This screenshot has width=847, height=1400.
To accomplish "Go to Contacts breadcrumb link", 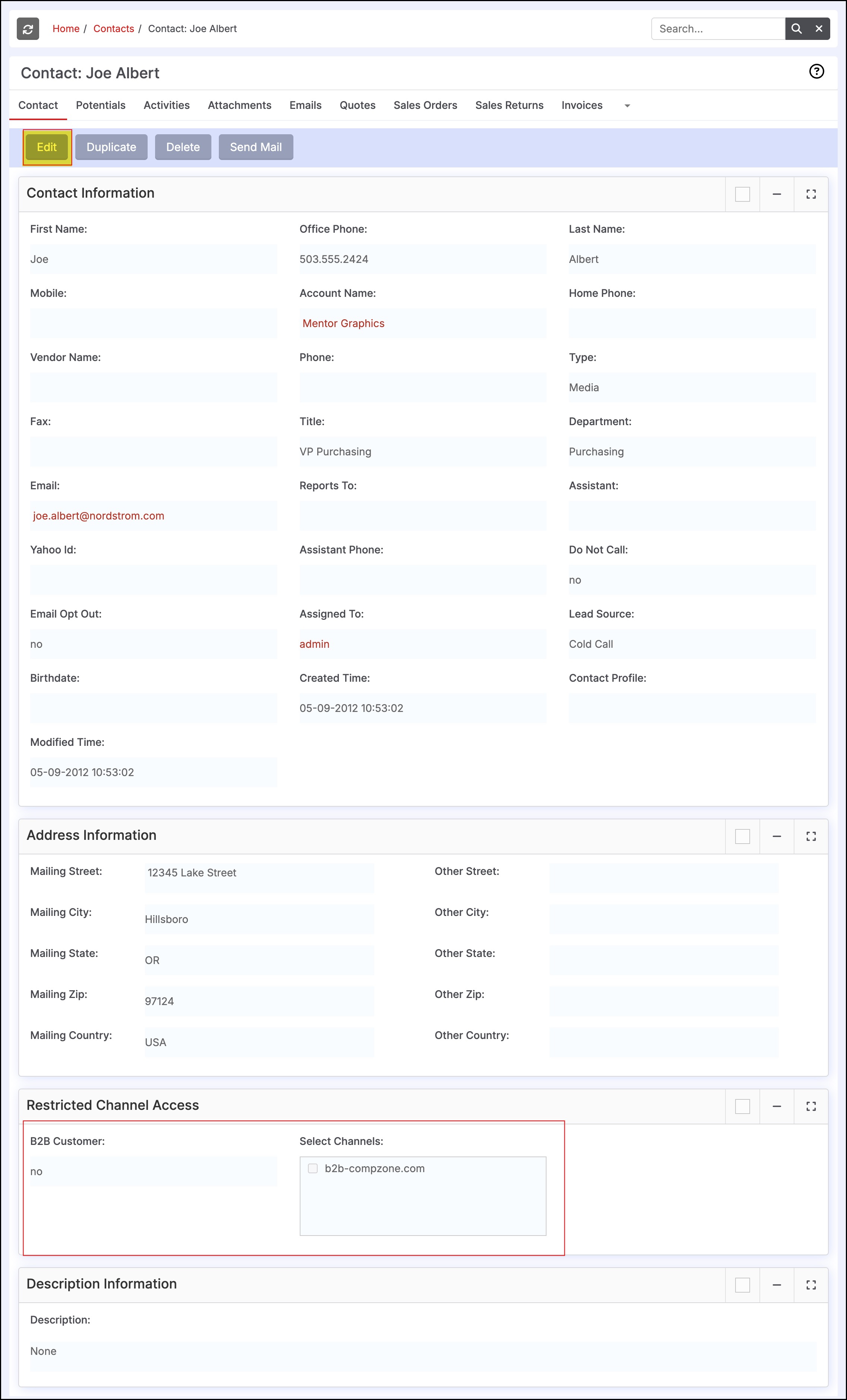I will [x=114, y=29].
